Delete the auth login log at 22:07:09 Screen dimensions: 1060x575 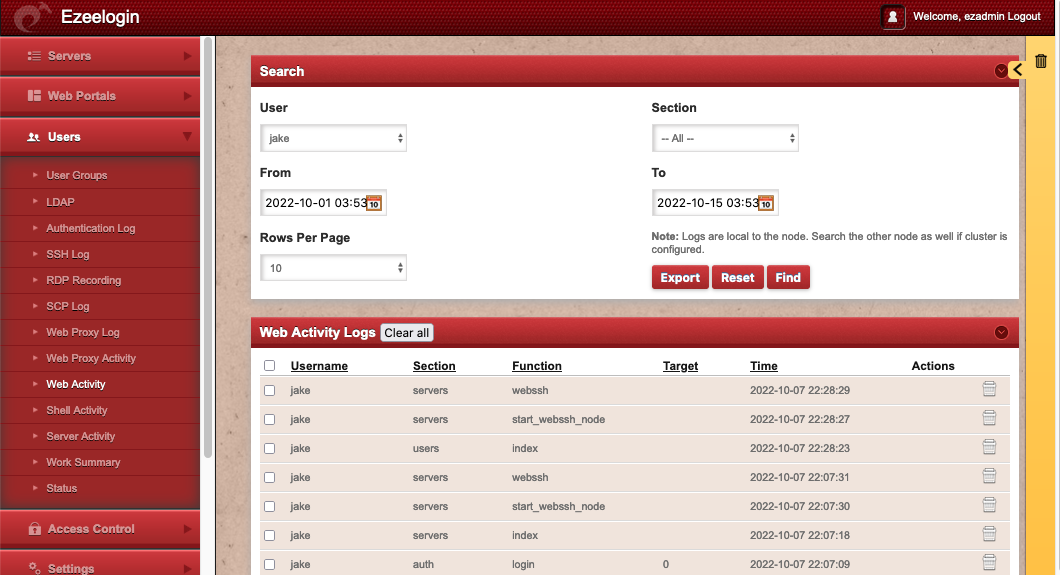989,562
